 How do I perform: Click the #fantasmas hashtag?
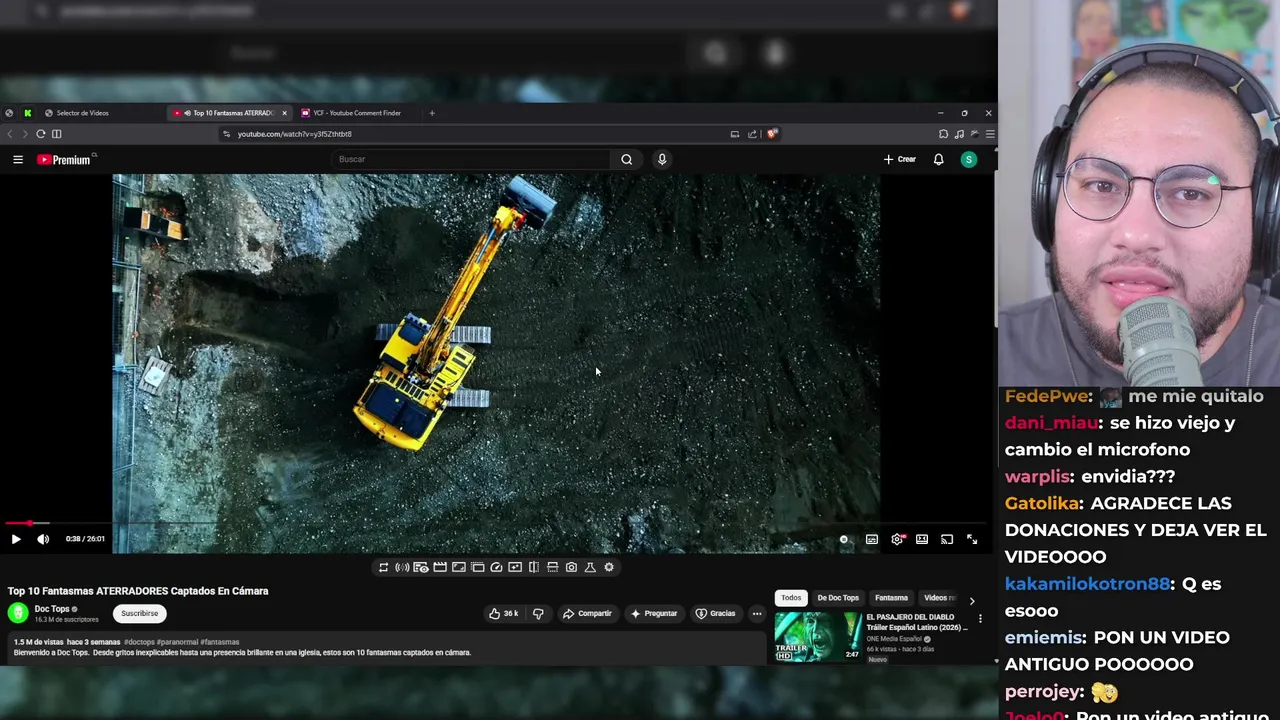pyautogui.click(x=220, y=642)
